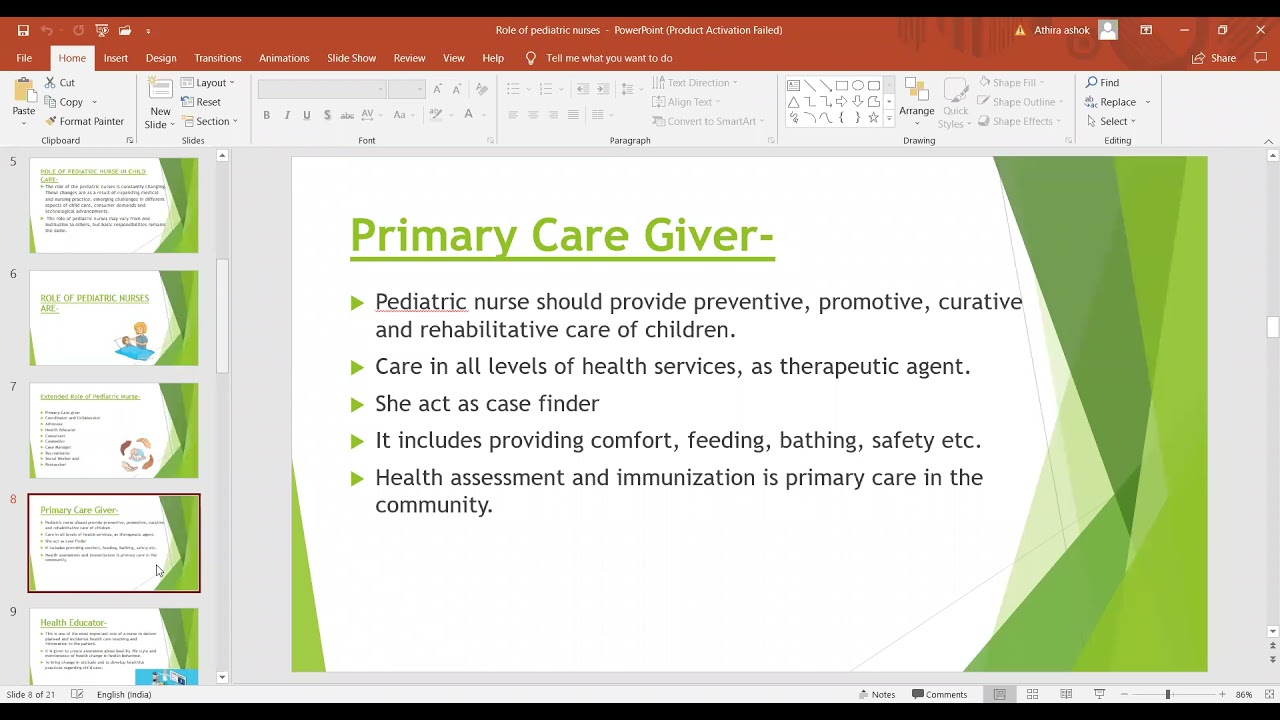This screenshot has height=720, width=1280.
Task: Toggle the Notes pane from status bar
Action: point(877,694)
